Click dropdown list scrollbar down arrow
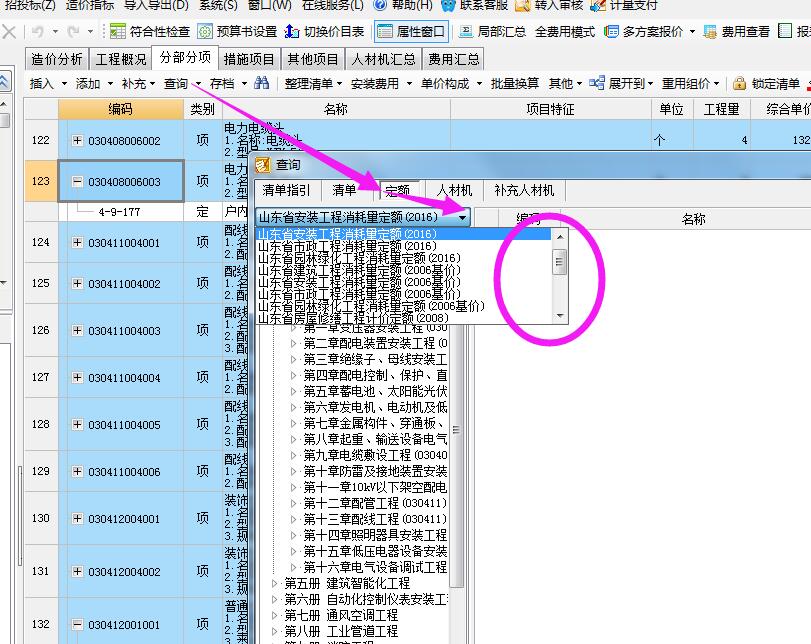The height and width of the screenshot is (644, 811). 560,316
